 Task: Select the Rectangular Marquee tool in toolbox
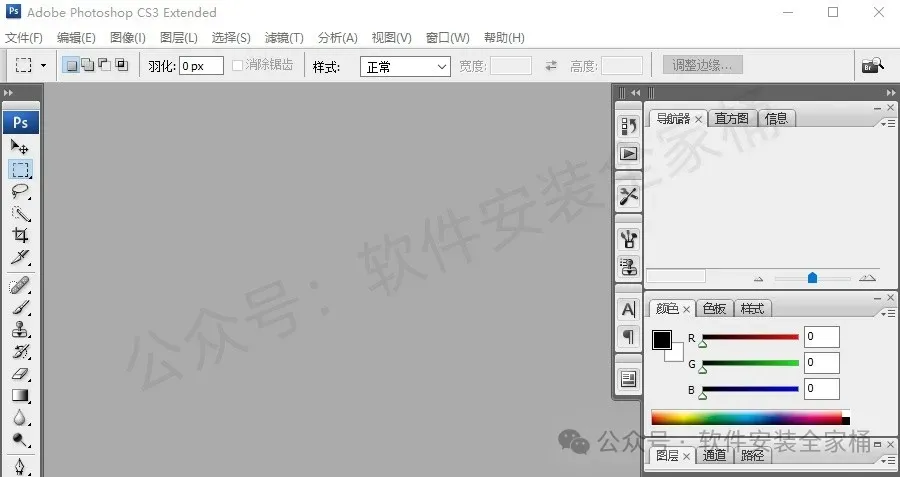tap(20, 169)
